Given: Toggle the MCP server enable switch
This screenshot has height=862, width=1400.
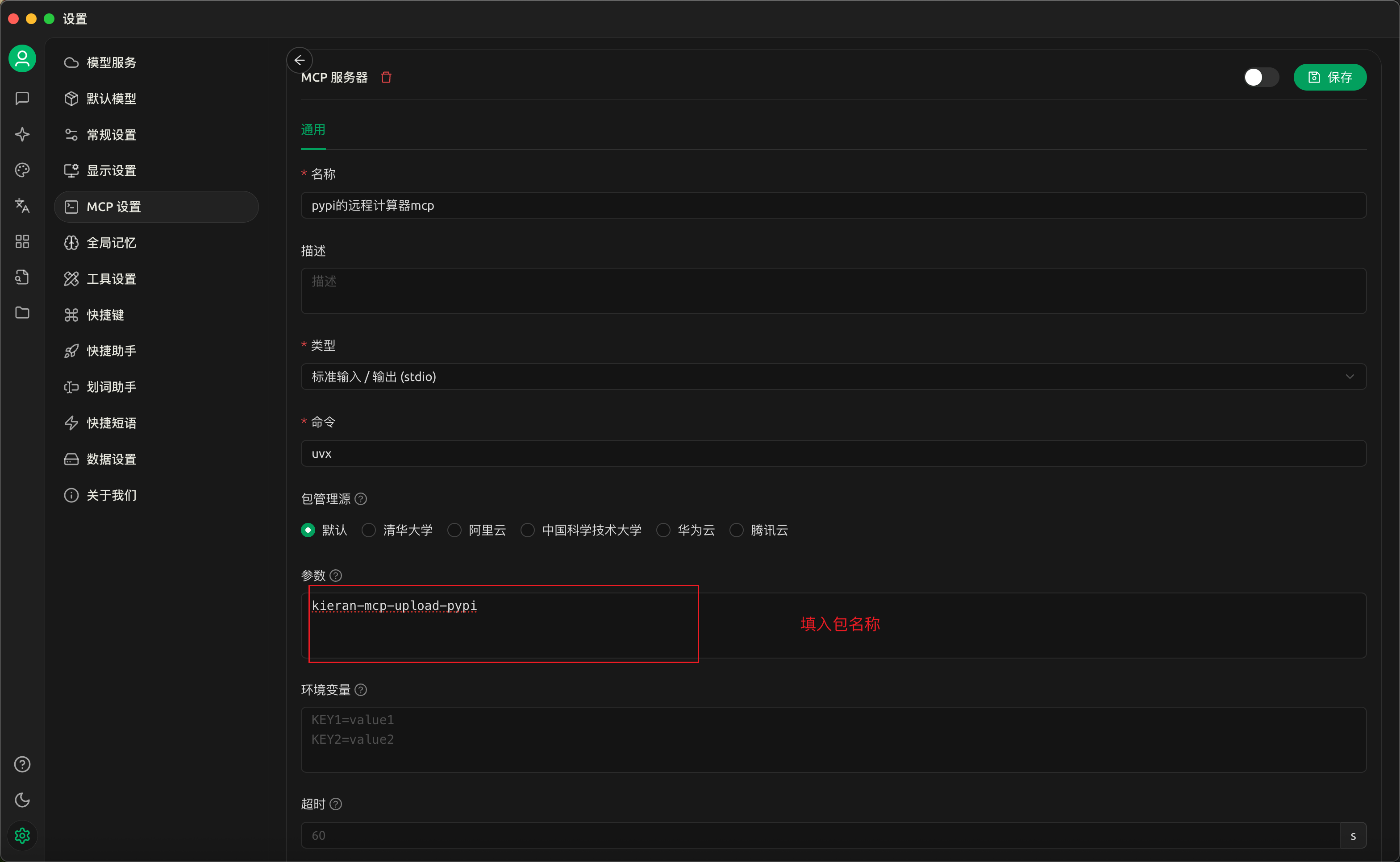Looking at the screenshot, I should [1261, 78].
